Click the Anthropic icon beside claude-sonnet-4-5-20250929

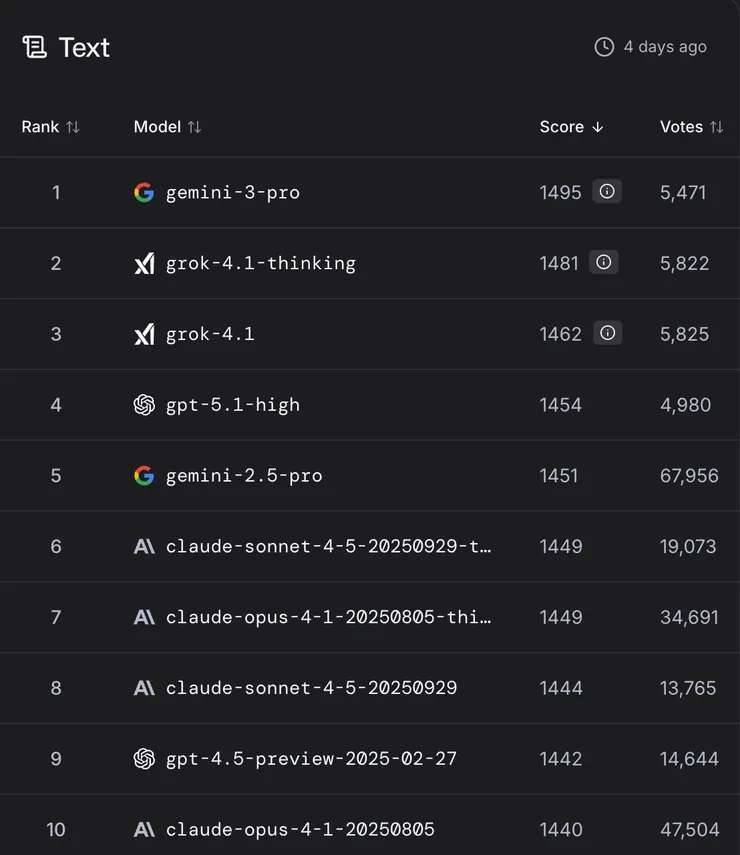pyautogui.click(x=145, y=688)
